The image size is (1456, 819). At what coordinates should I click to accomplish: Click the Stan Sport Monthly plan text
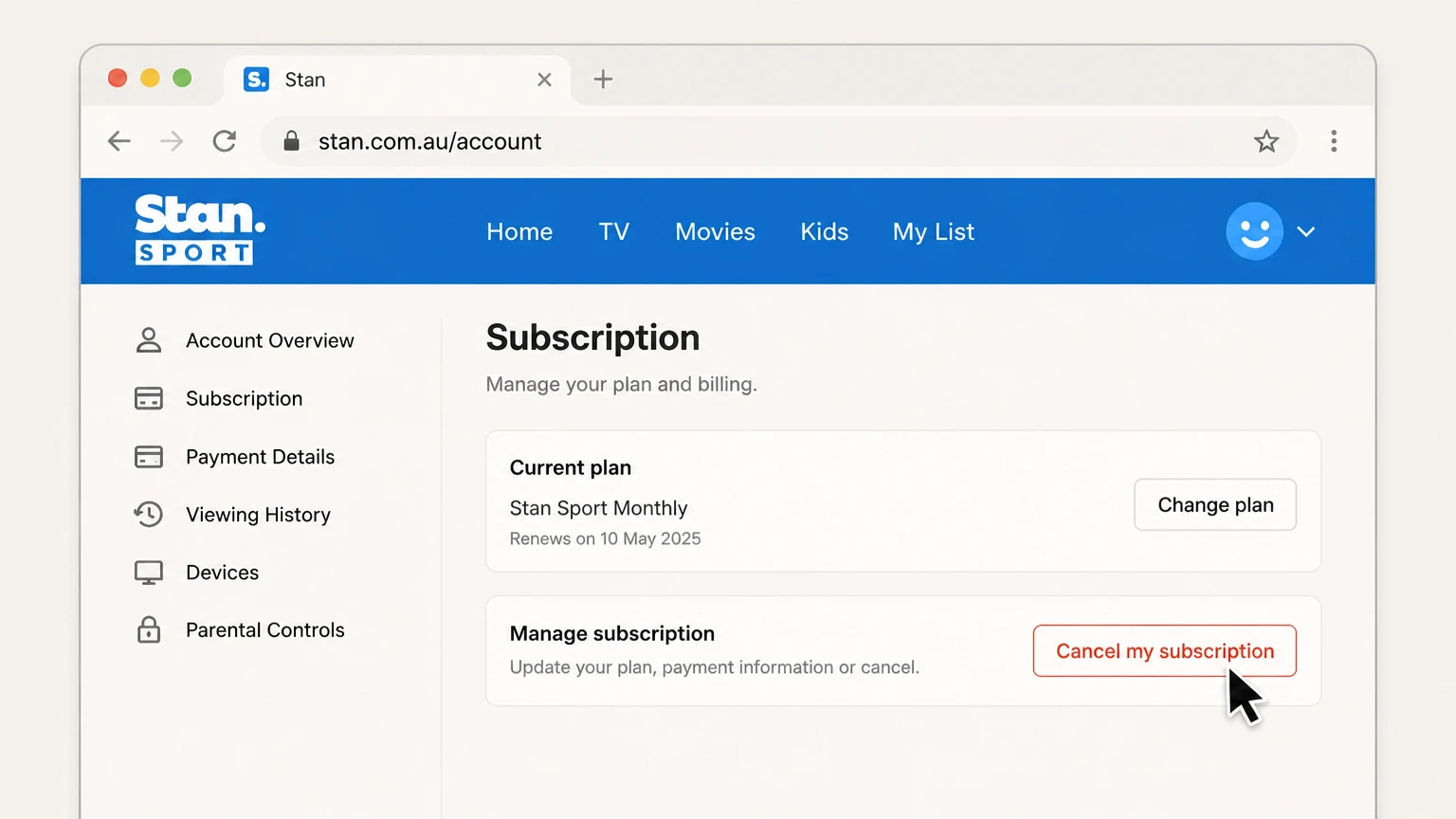[599, 508]
